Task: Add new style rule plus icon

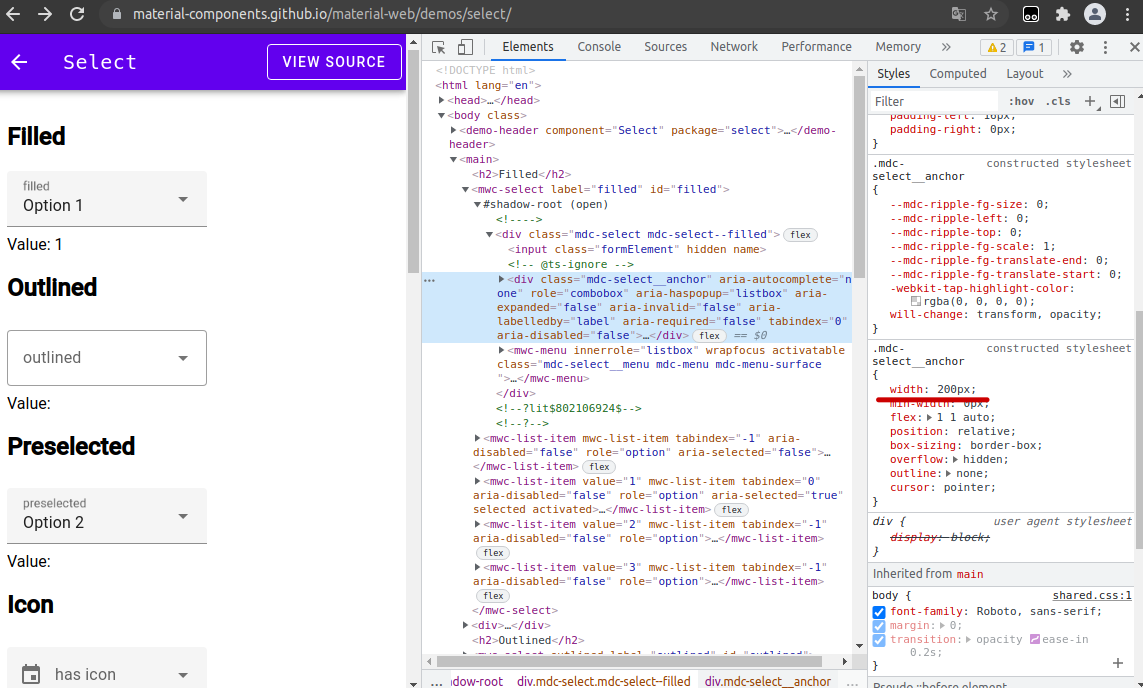Action: (x=1091, y=101)
